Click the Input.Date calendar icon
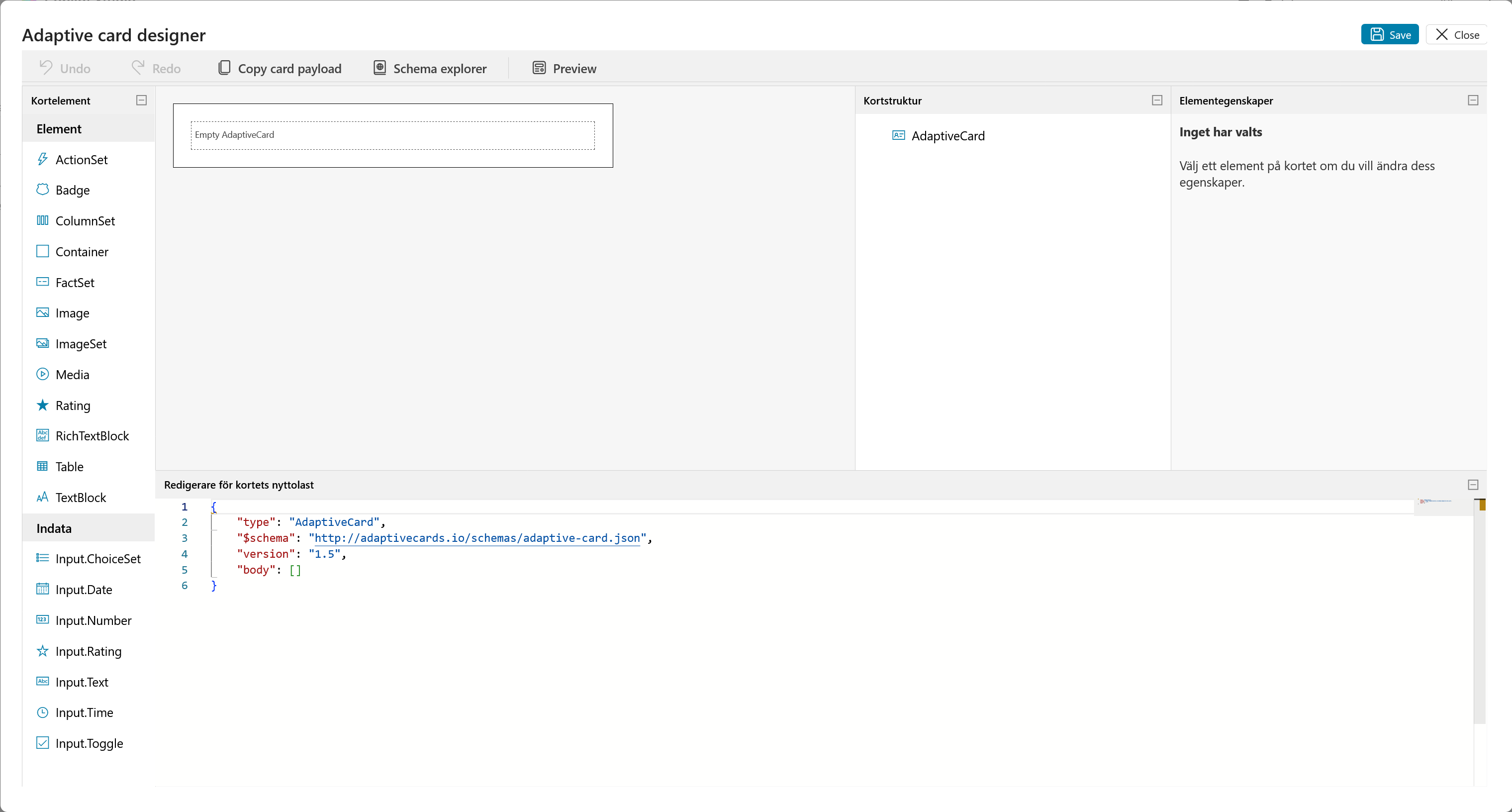The width and height of the screenshot is (1512, 812). click(42, 589)
